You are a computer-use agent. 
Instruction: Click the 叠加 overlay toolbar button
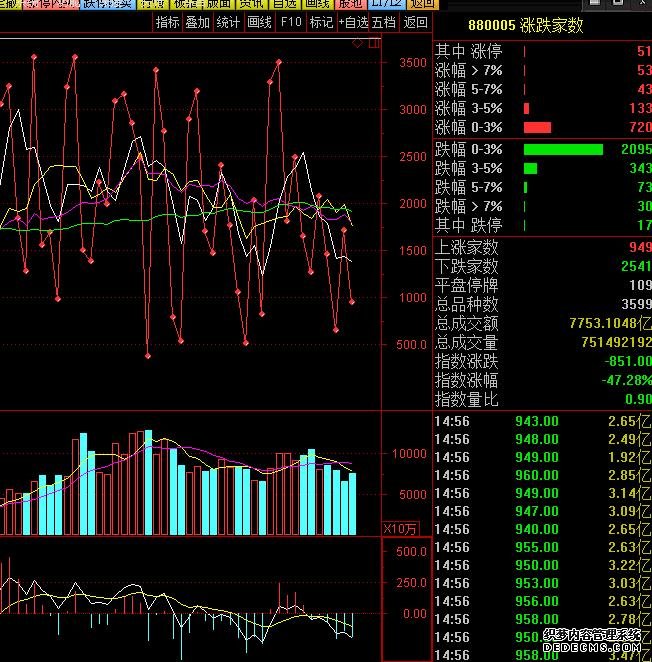pos(198,22)
